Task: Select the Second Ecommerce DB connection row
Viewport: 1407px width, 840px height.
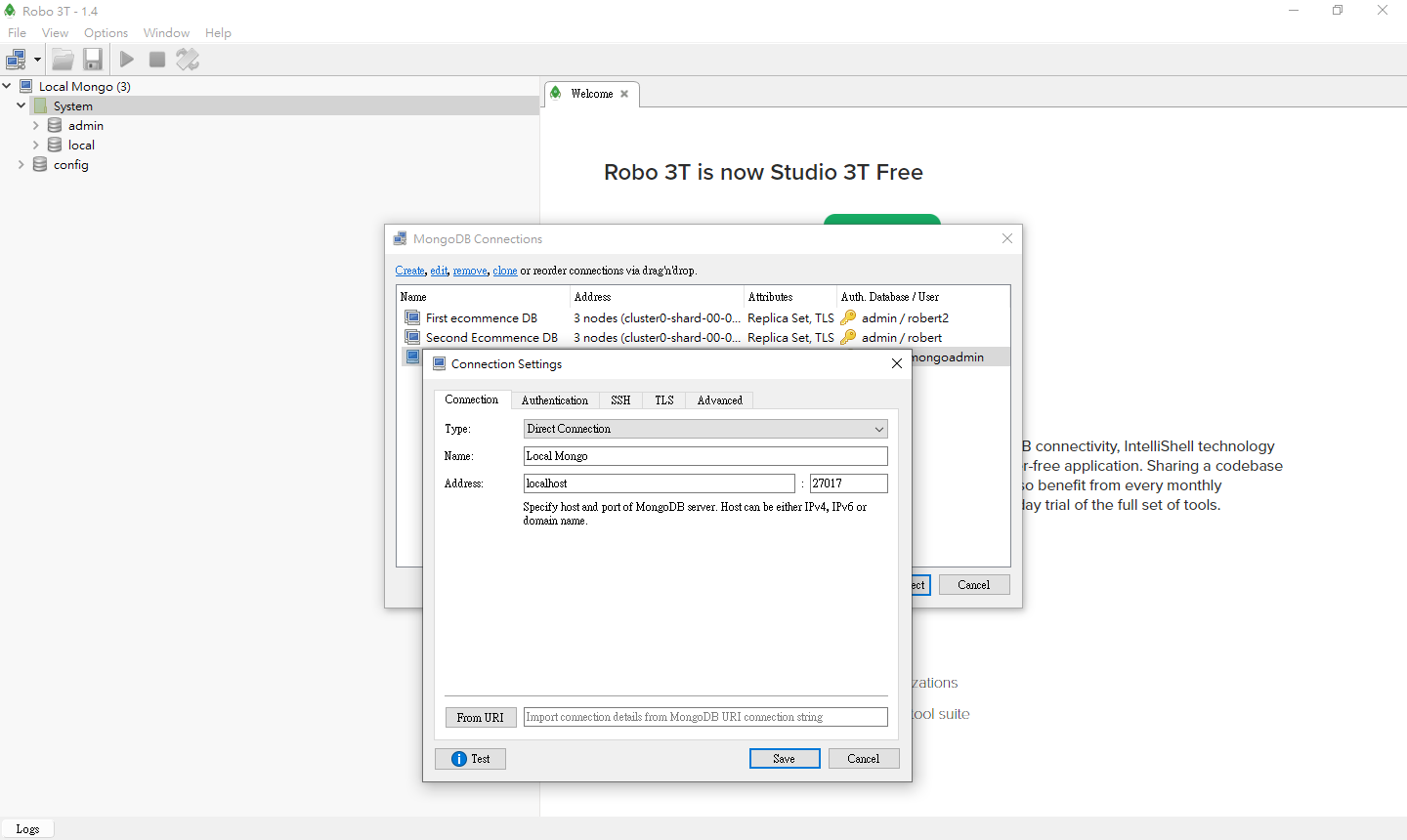Action: pos(491,338)
